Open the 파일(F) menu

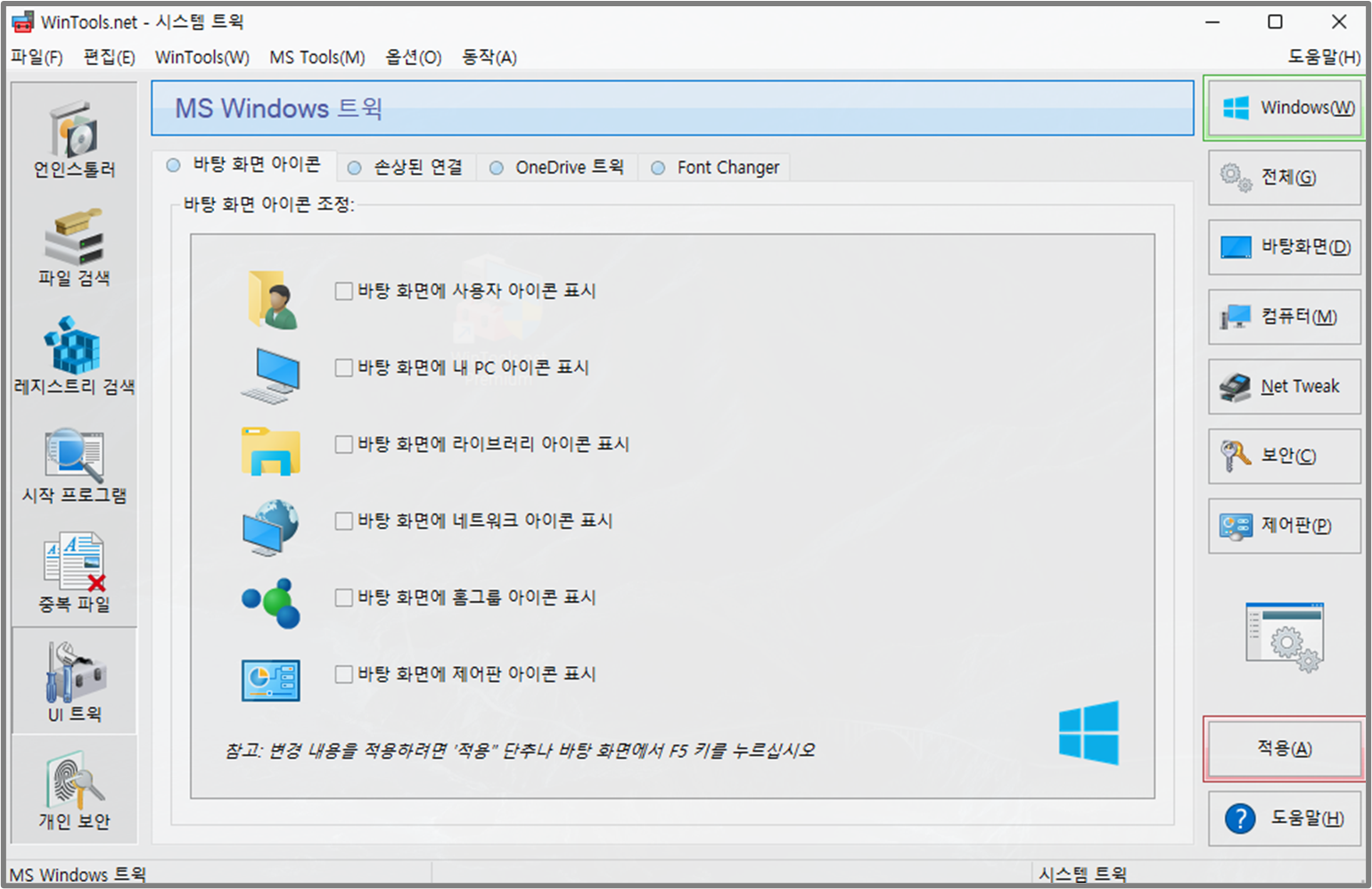pos(37,57)
